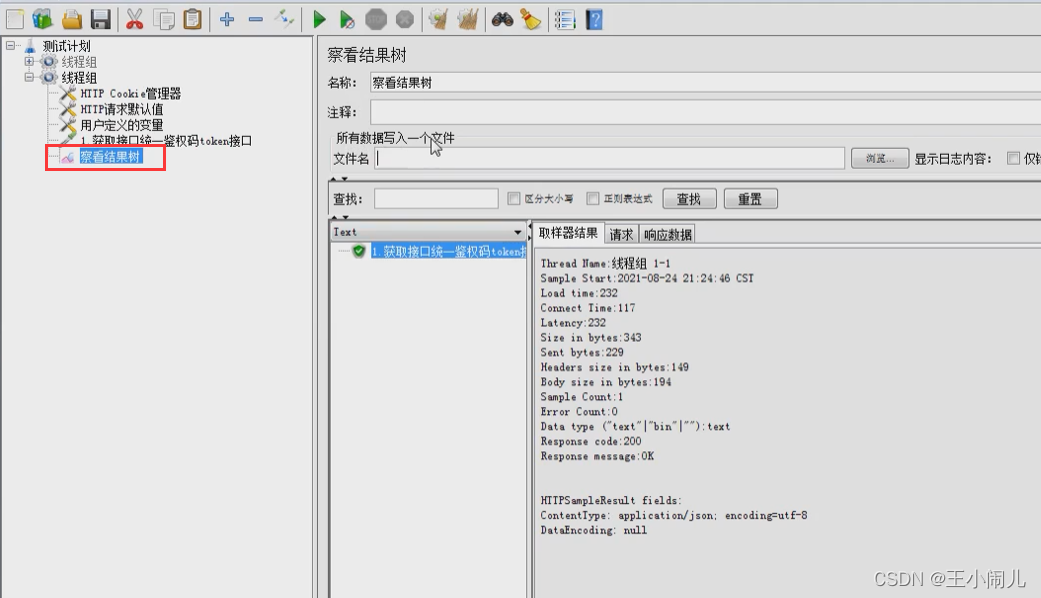Toggle 区分大小写 checkbox

514,198
